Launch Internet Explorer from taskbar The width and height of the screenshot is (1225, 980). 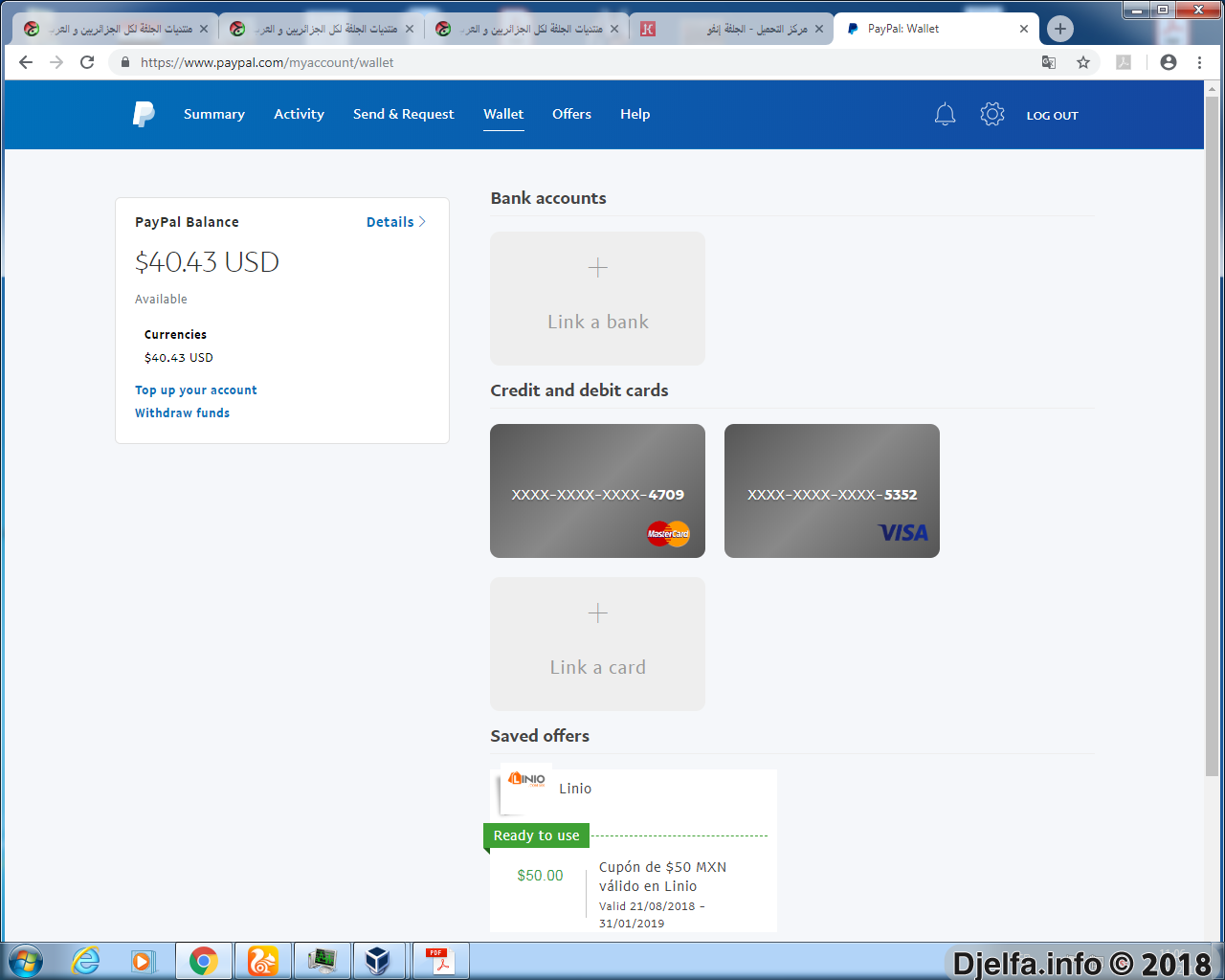coord(86,961)
